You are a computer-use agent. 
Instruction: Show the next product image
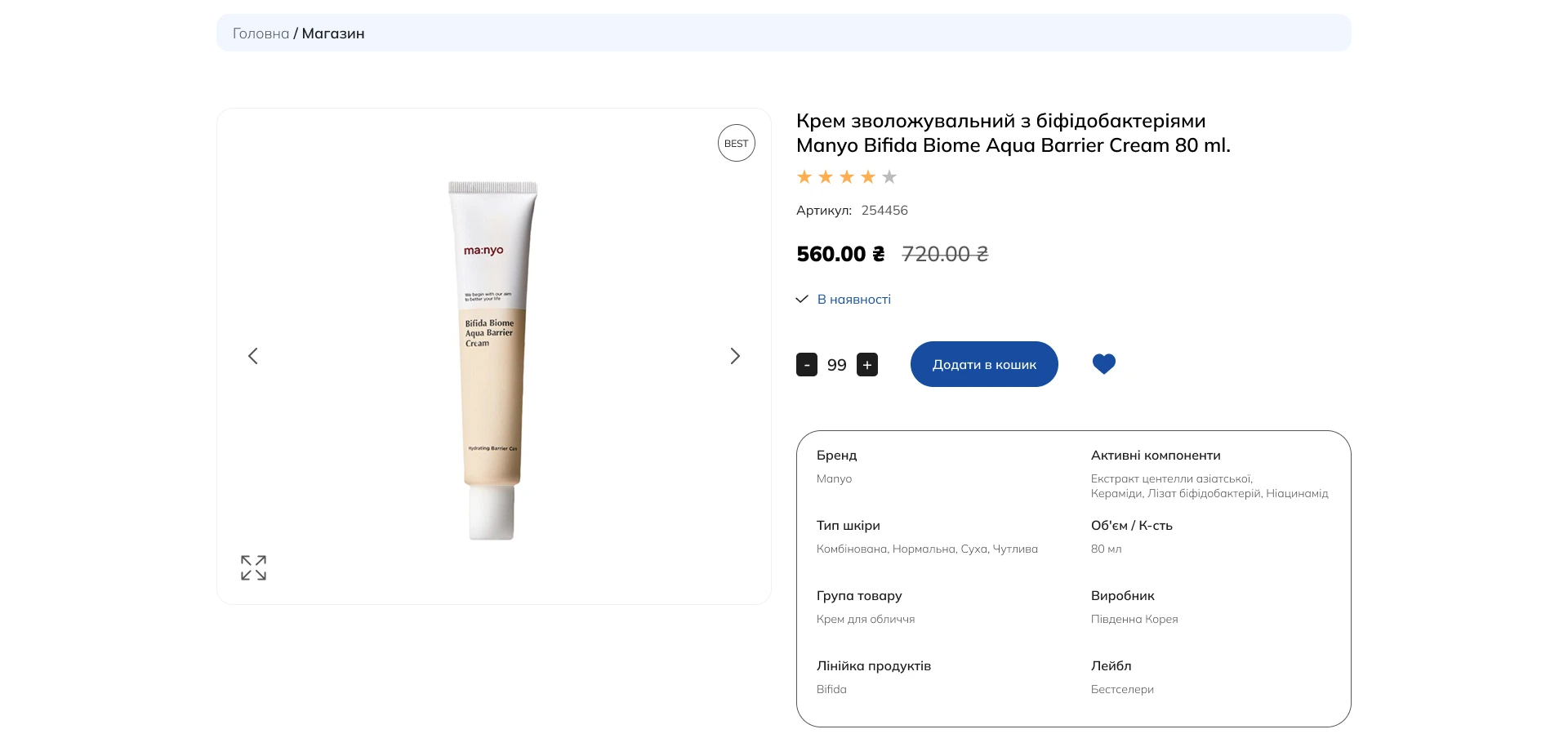click(x=735, y=356)
